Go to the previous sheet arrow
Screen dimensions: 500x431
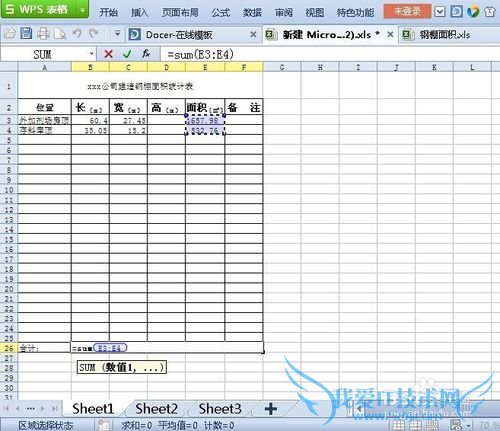(x=18, y=409)
